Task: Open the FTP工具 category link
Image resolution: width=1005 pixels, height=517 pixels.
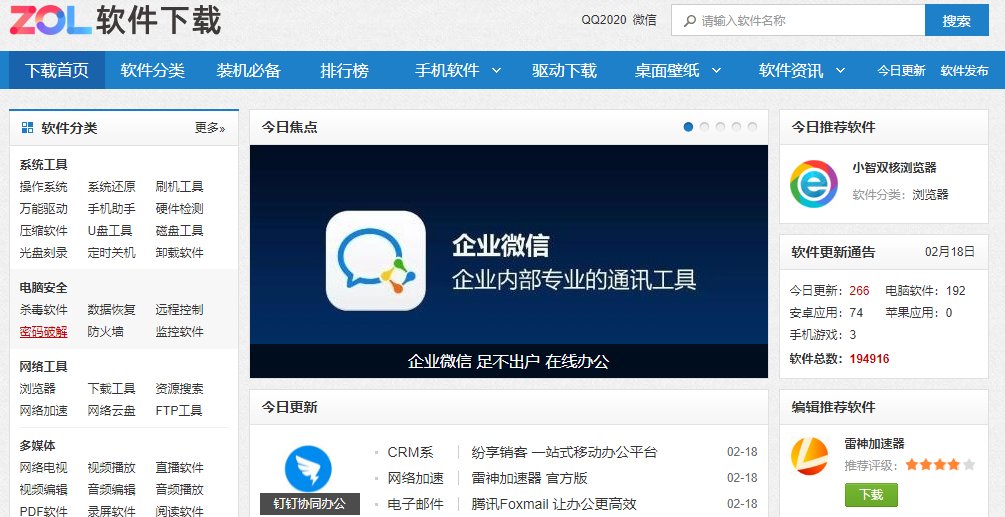Action: tap(179, 411)
